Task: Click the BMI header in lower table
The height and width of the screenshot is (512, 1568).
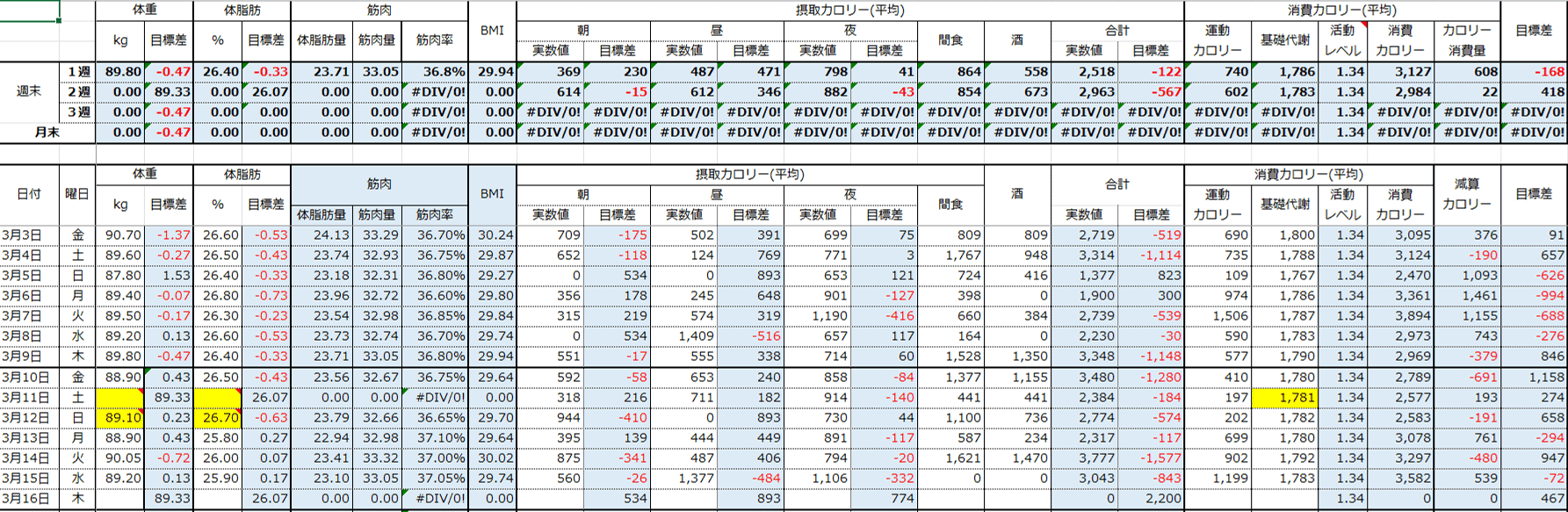Action: 492,194
